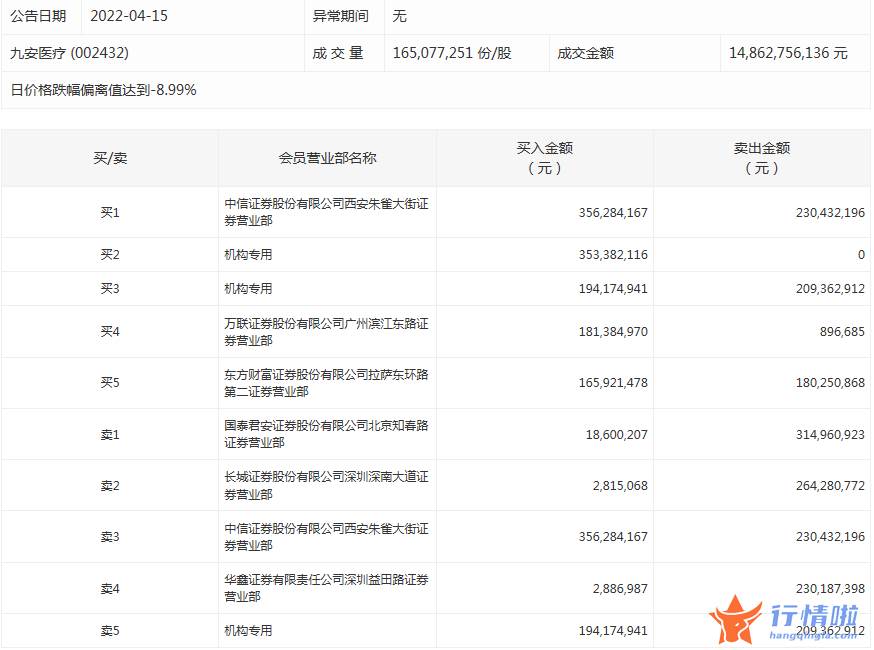Select buy amount 194,174,941 in 买3 row
Viewport: 874px width, 650px height.
[613, 289]
